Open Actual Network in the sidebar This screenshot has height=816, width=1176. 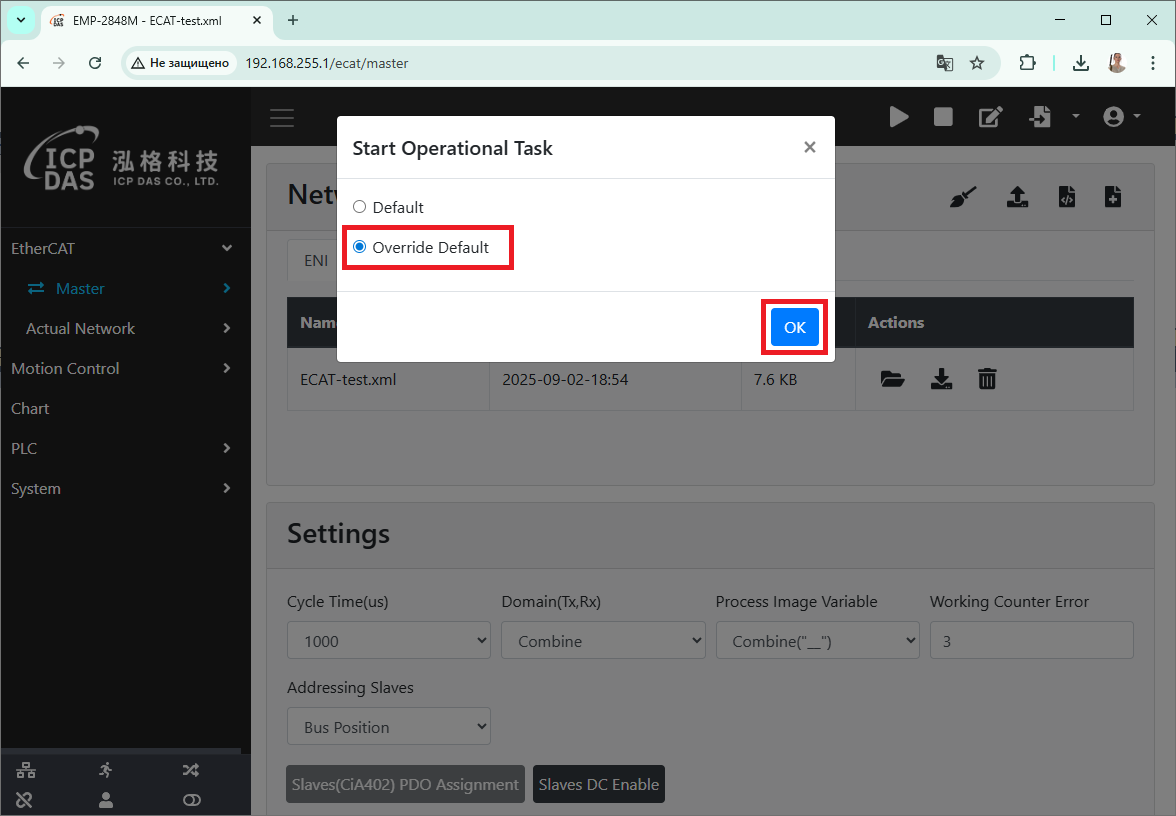tap(80, 328)
